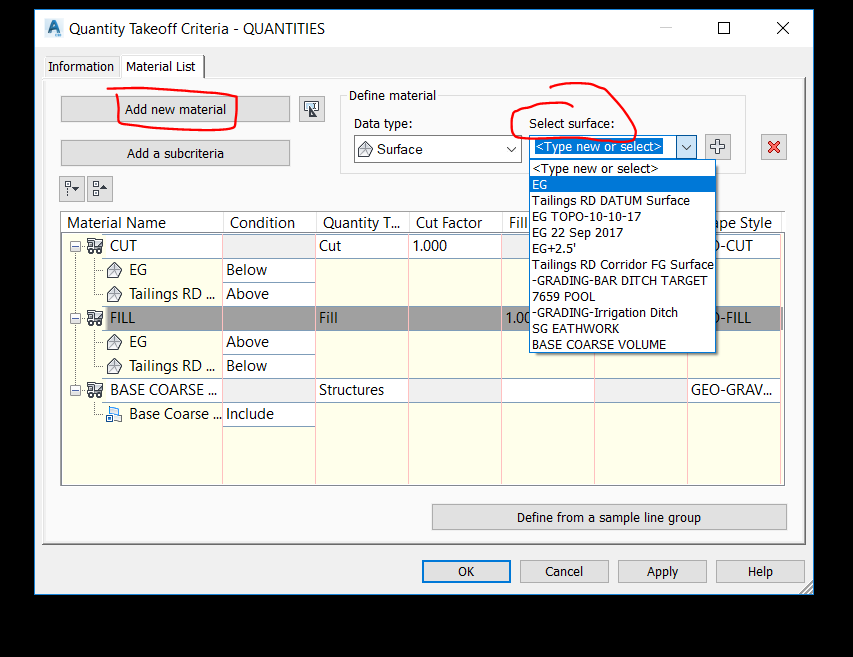The height and width of the screenshot is (657, 853).
Task: Switch to the Information tab
Action: click(81, 66)
